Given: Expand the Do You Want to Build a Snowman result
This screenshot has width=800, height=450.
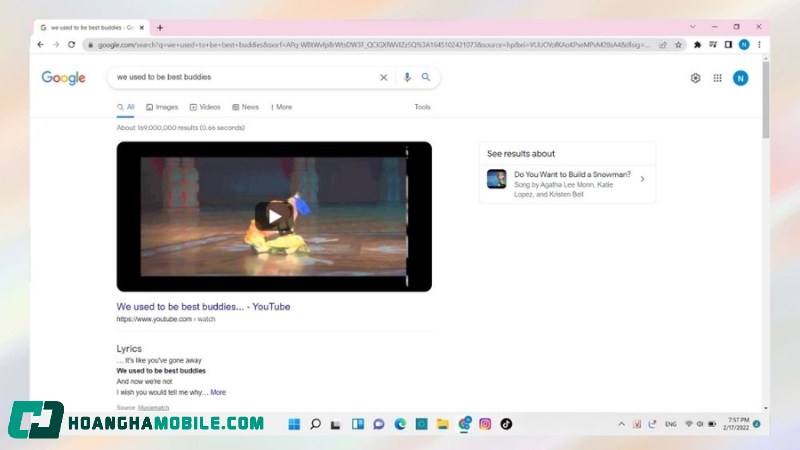Looking at the screenshot, I should (x=642, y=179).
